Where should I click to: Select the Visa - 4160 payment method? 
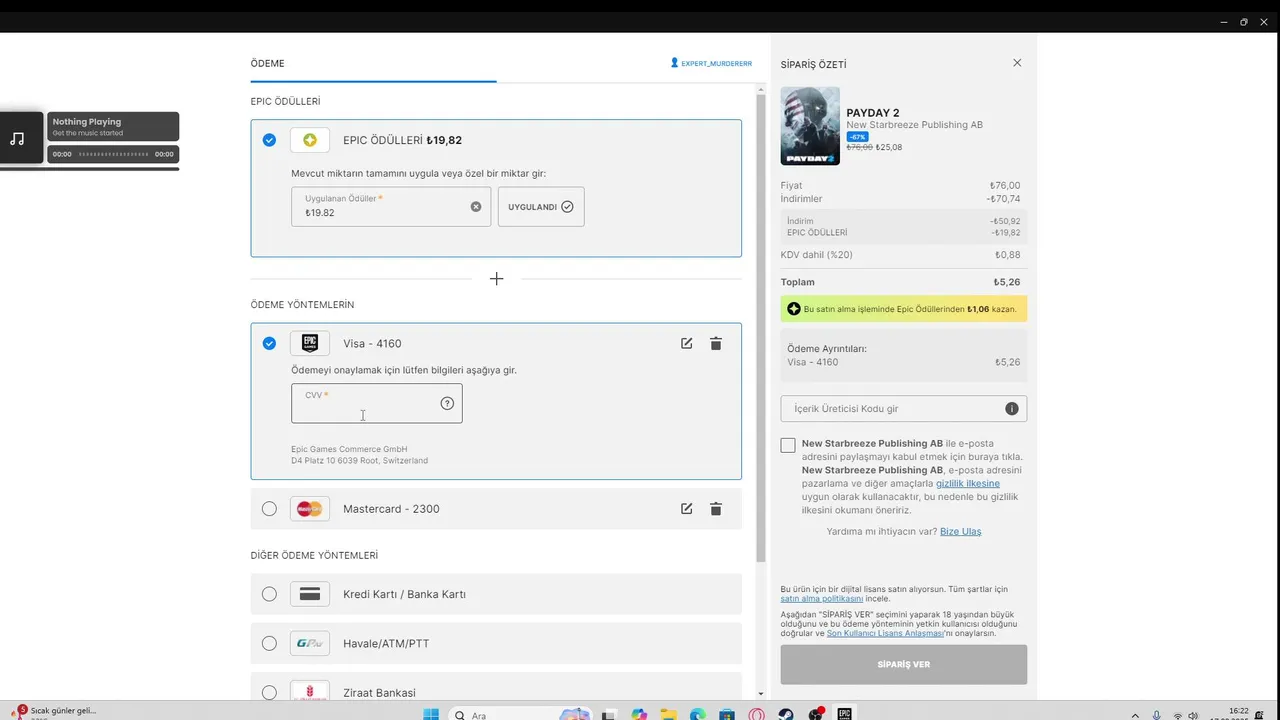(269, 343)
